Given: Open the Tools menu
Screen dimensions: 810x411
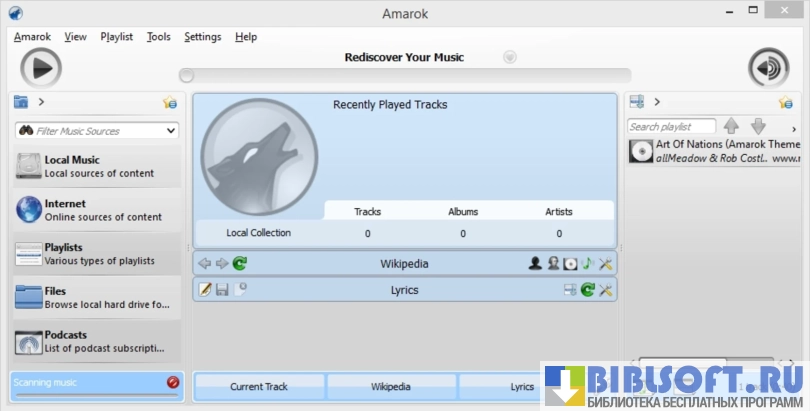Looking at the screenshot, I should (x=159, y=37).
